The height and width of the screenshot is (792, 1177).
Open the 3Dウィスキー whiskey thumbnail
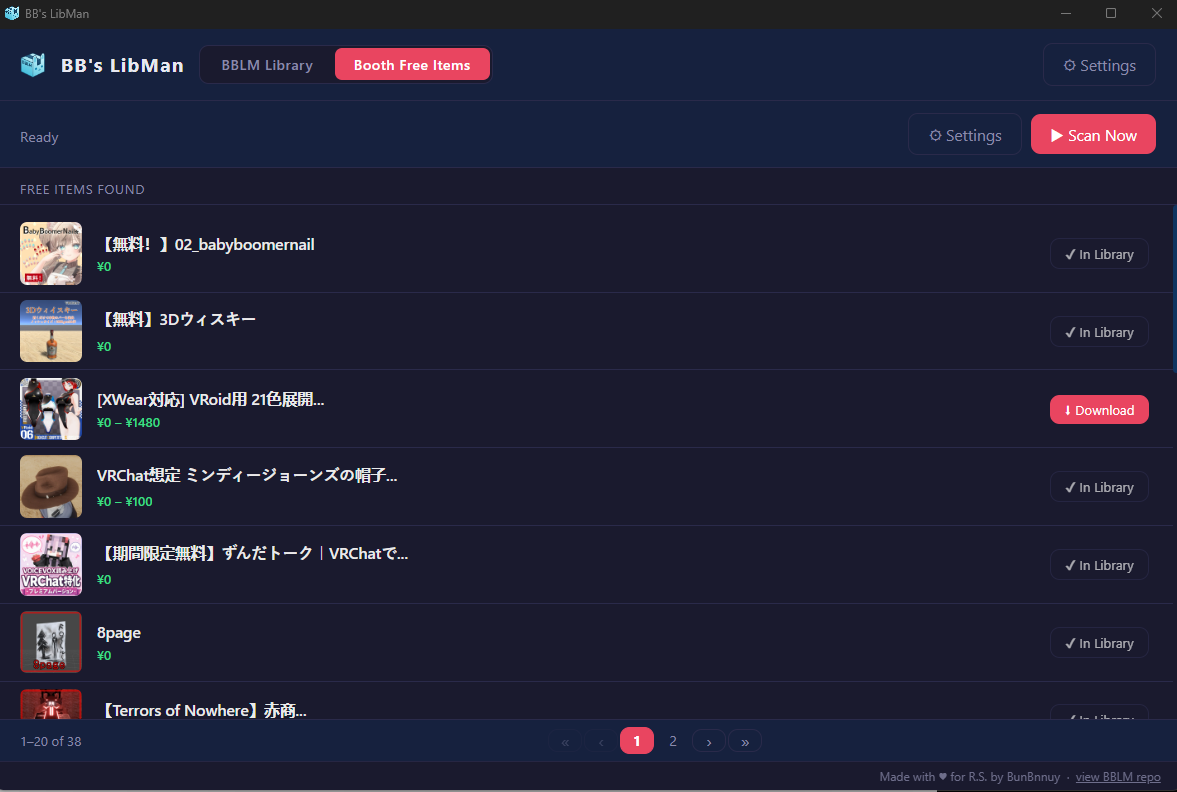click(51, 331)
